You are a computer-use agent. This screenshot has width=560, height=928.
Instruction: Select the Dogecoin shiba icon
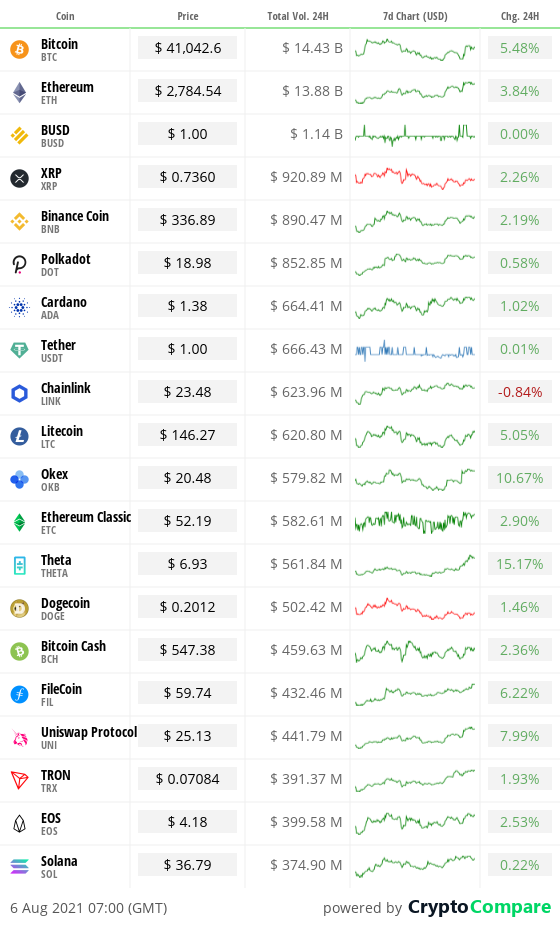click(x=20, y=607)
